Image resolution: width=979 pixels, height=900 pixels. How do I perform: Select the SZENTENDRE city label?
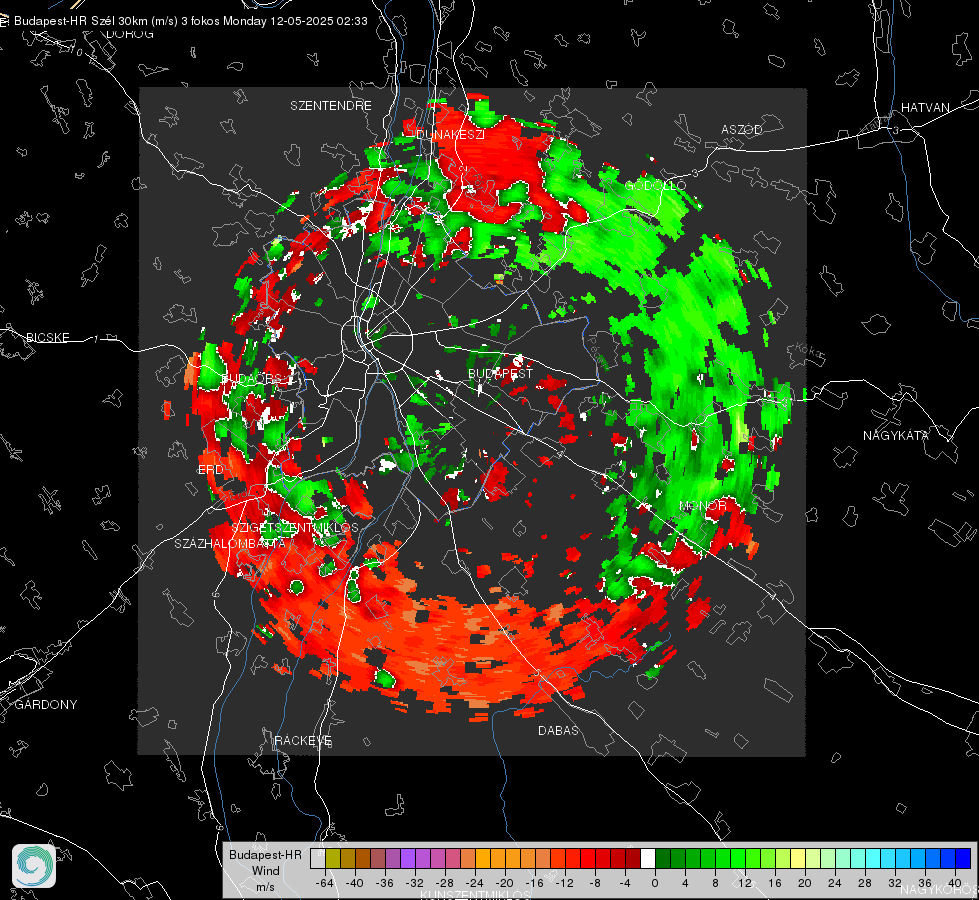coord(331,106)
